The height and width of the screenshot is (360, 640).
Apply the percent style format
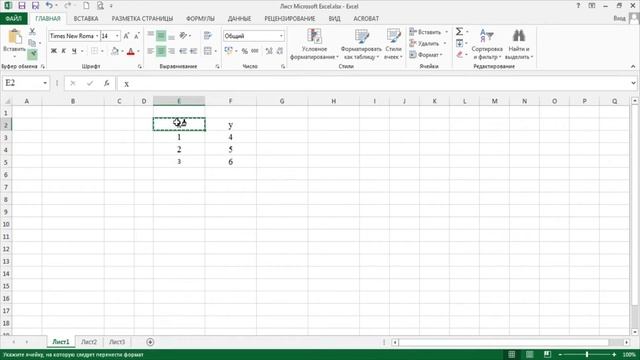pyautogui.click(x=244, y=51)
